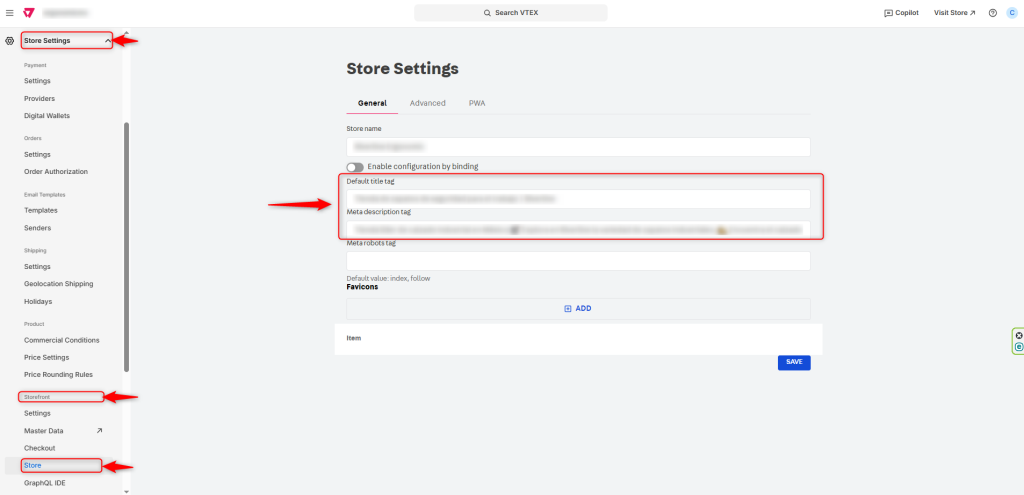Open GraphQL IDE in sidebar
1024x495 pixels.
(46, 483)
